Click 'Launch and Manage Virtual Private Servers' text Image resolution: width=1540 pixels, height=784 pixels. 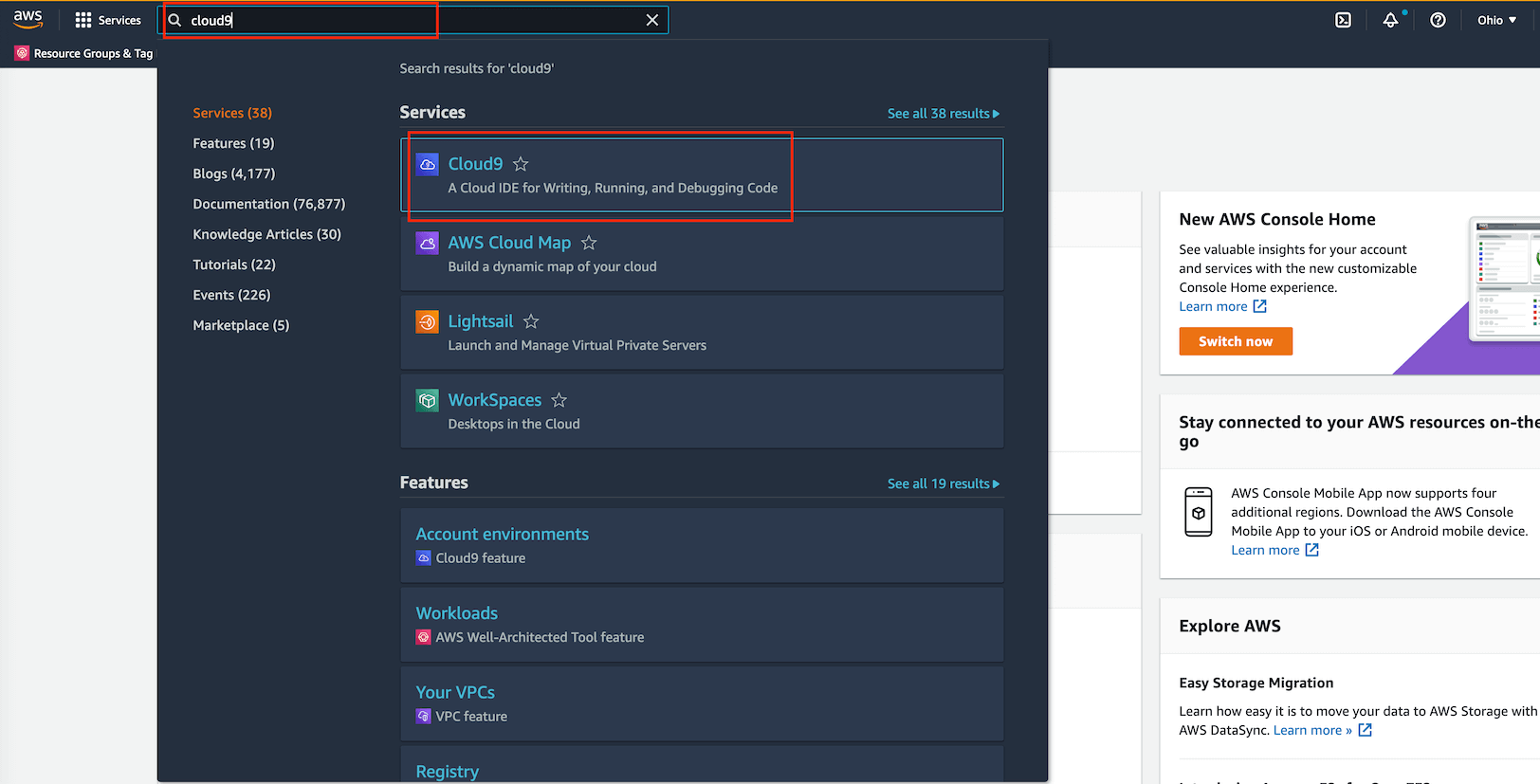click(577, 345)
